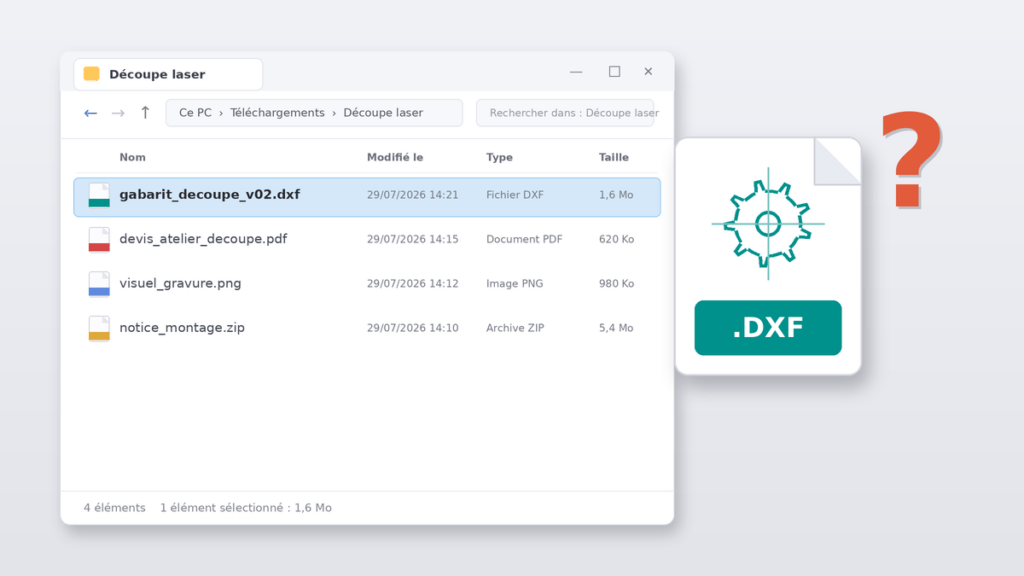Image resolution: width=1024 pixels, height=576 pixels.
Task: Go forward with the right arrow
Action: pyautogui.click(x=118, y=113)
